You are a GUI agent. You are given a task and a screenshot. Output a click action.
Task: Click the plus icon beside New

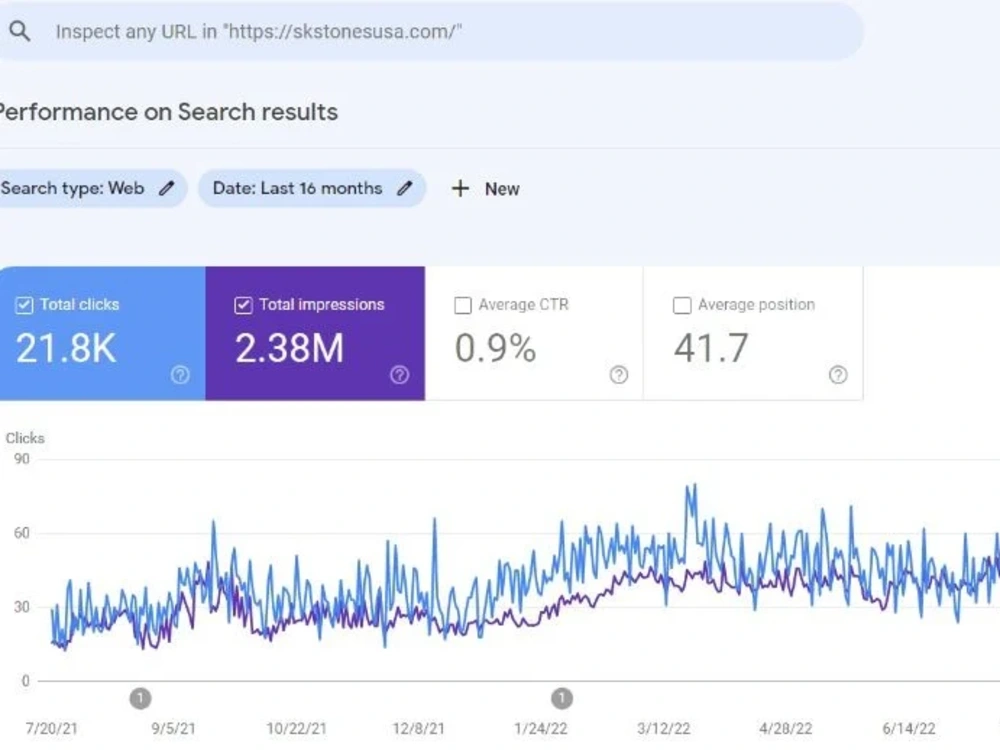pyautogui.click(x=460, y=189)
